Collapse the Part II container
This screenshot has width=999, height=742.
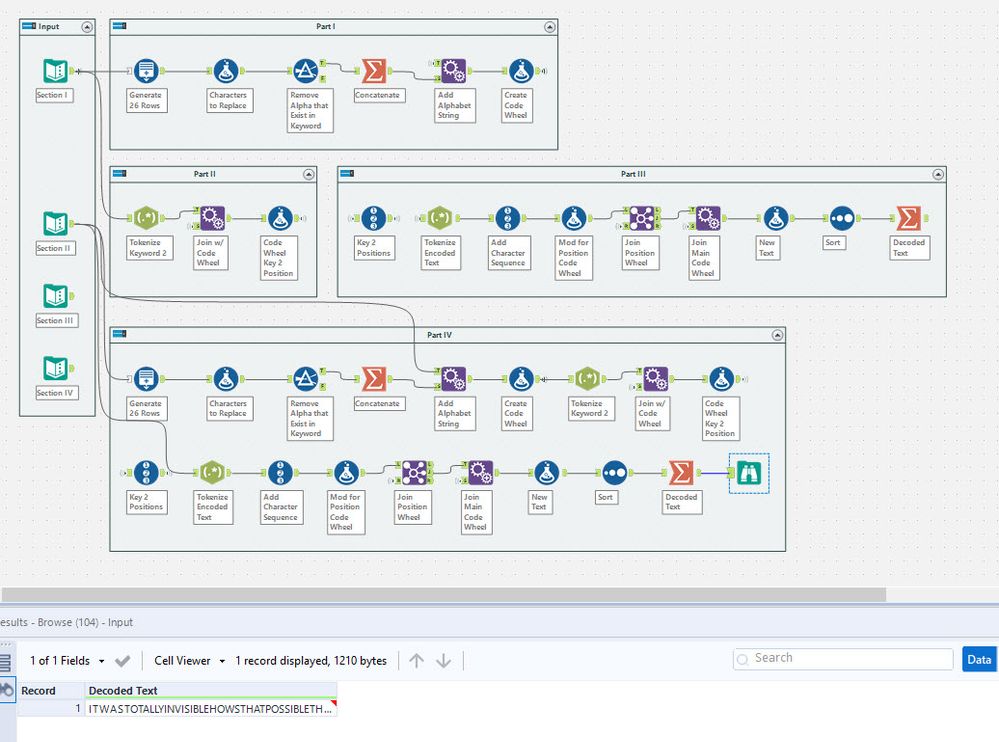(309, 175)
